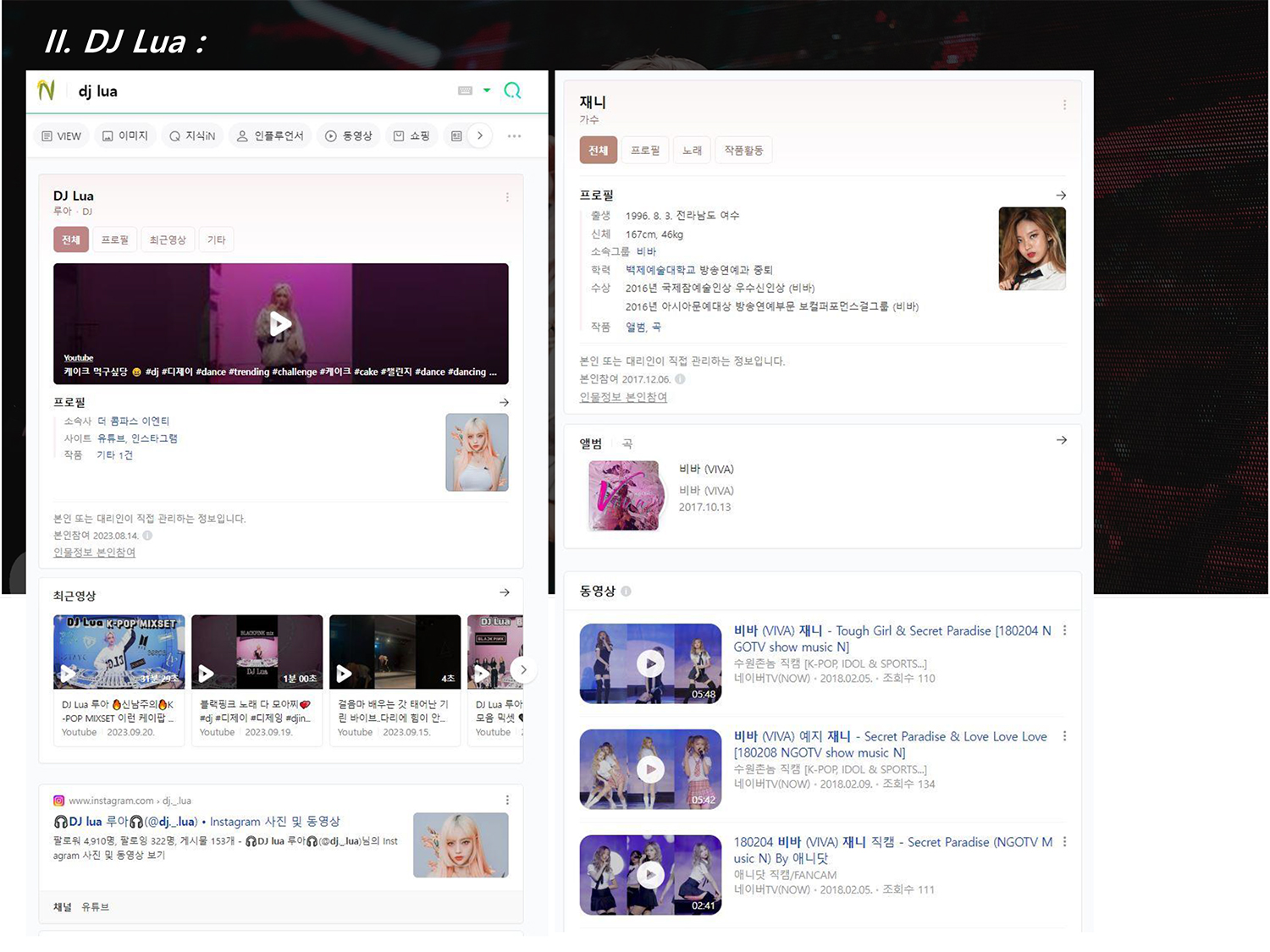Switch to the 인플루언서 search tab

[270, 135]
